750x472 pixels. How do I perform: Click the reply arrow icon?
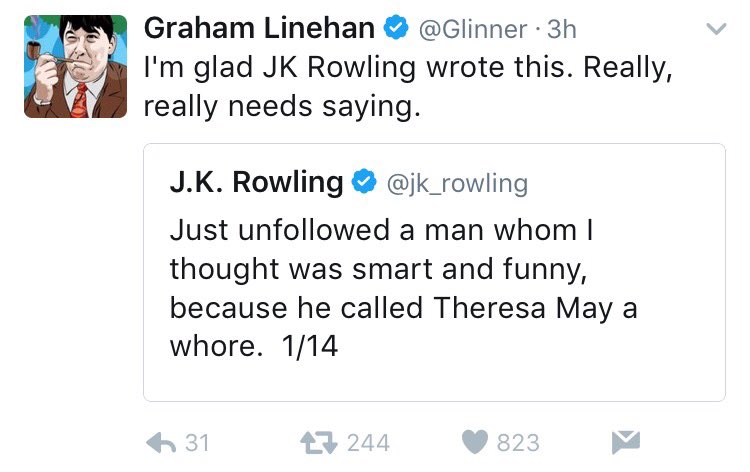tap(161, 443)
